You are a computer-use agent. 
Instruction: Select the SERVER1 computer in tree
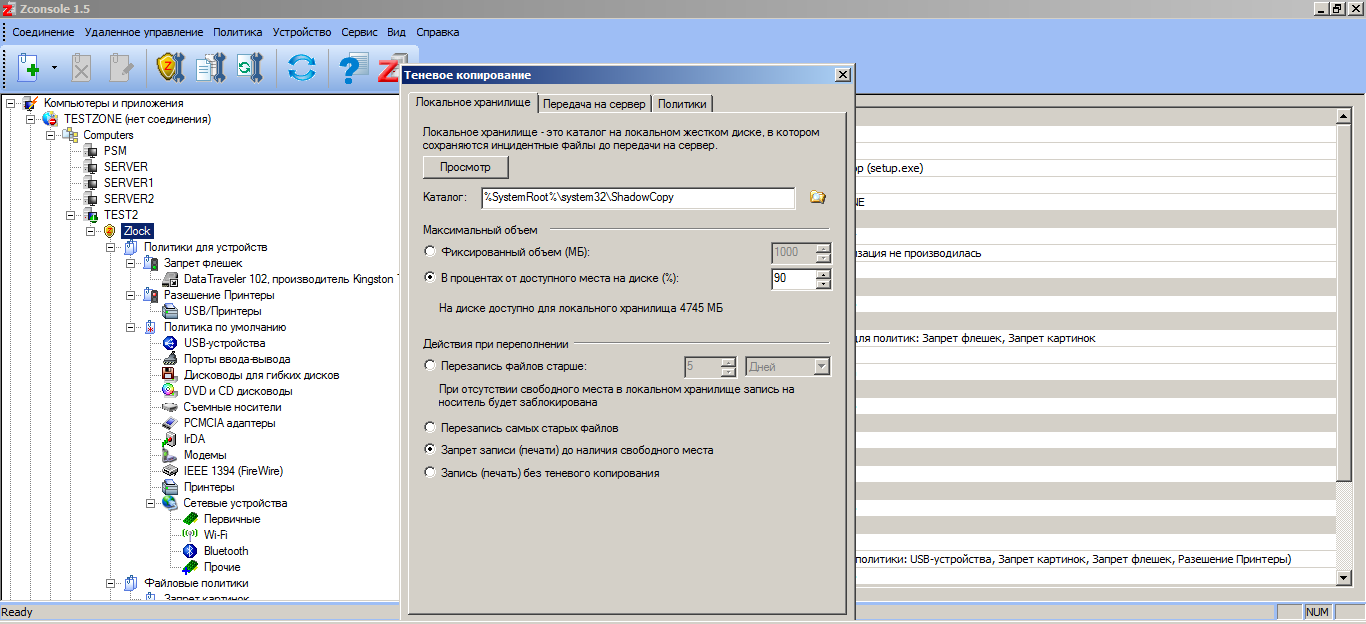click(128, 183)
